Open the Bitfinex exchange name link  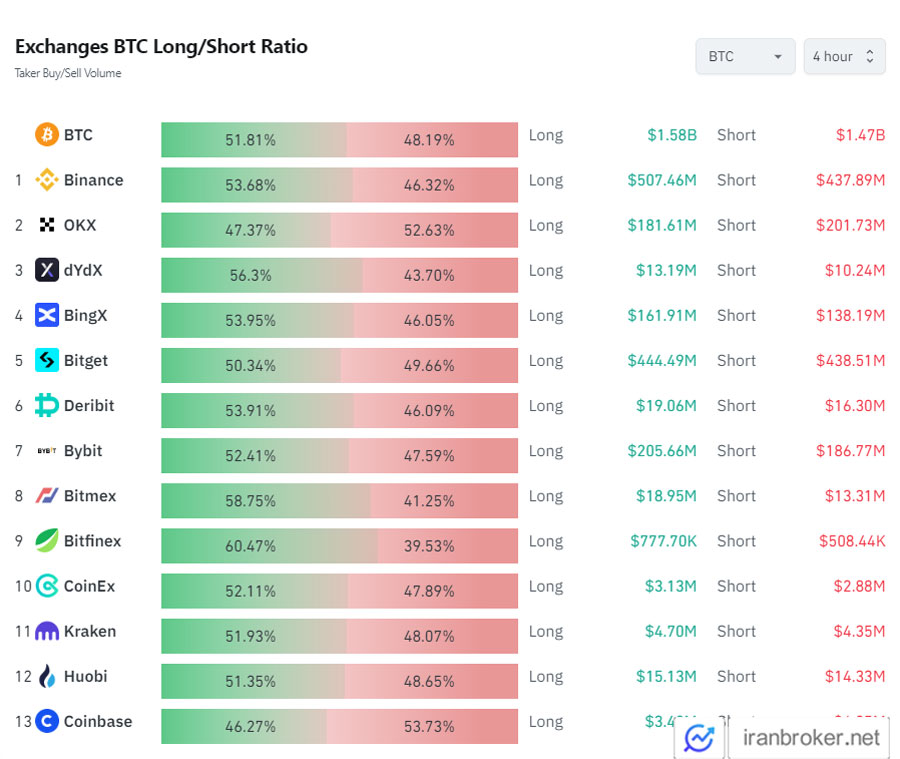point(92,541)
